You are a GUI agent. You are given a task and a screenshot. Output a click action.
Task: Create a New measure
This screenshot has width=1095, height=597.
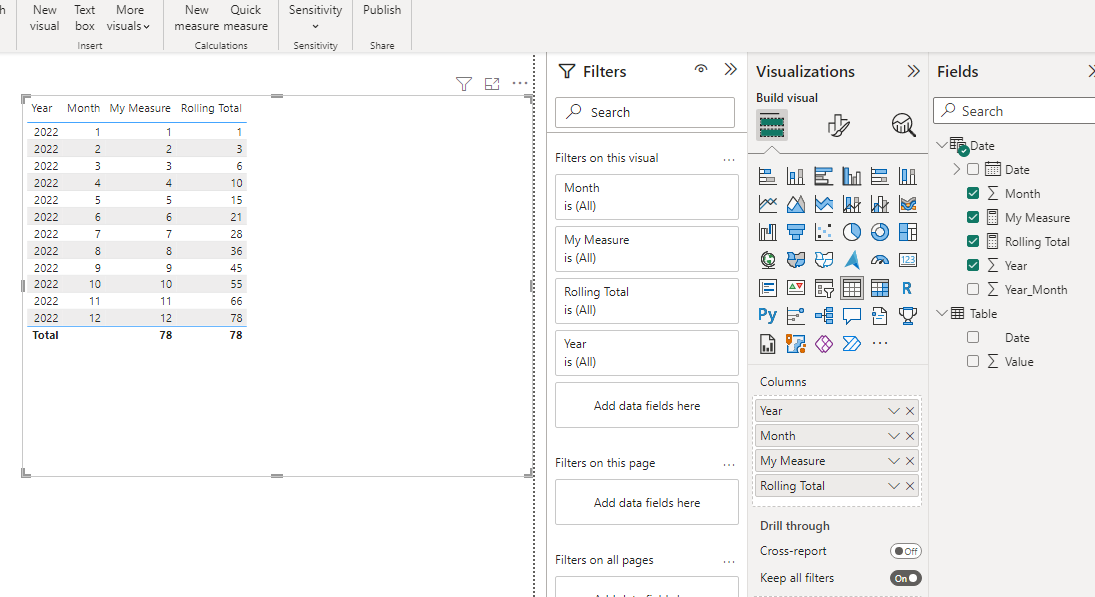pos(196,18)
